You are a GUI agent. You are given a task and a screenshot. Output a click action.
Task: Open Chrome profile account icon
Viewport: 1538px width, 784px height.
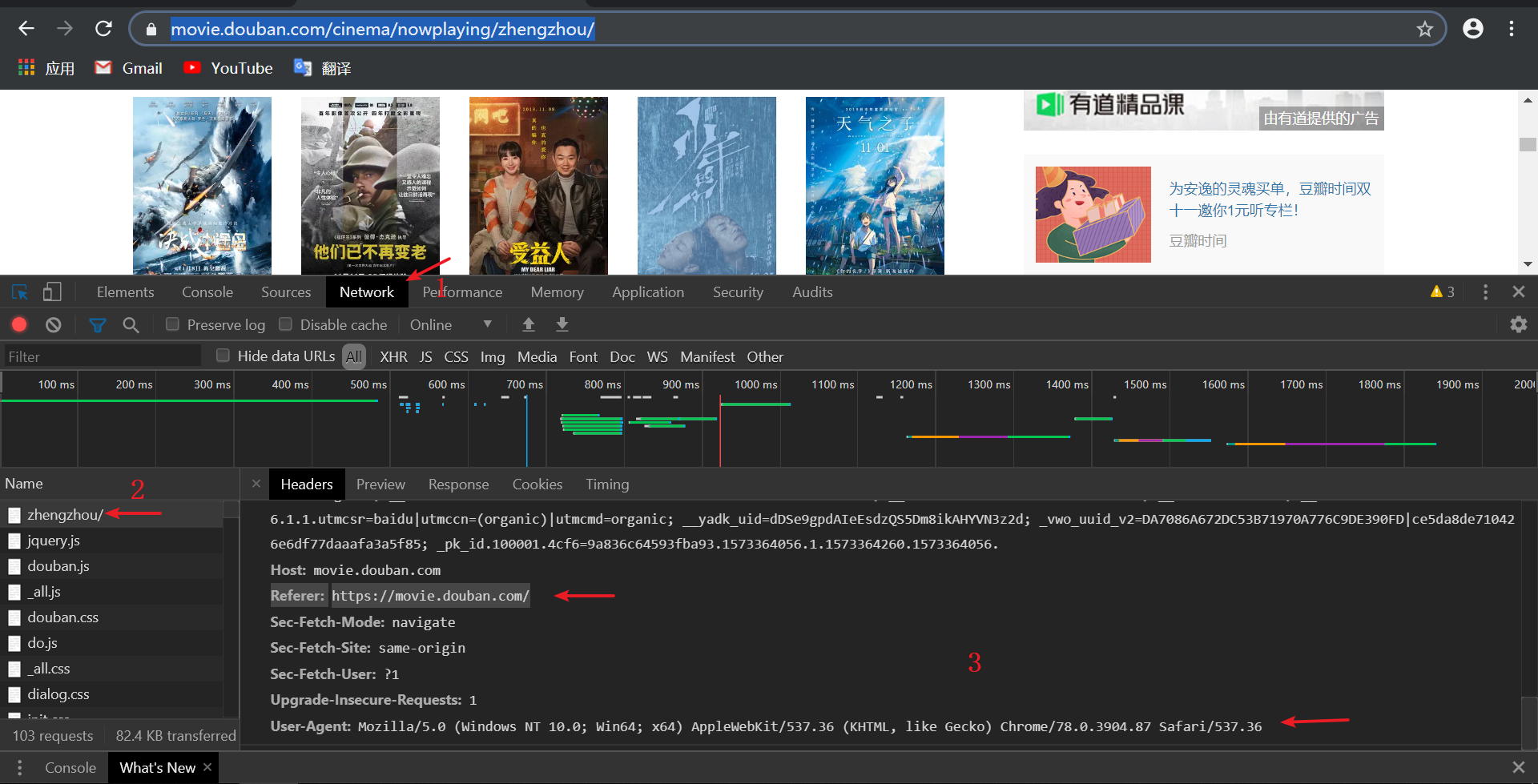coord(1472,29)
